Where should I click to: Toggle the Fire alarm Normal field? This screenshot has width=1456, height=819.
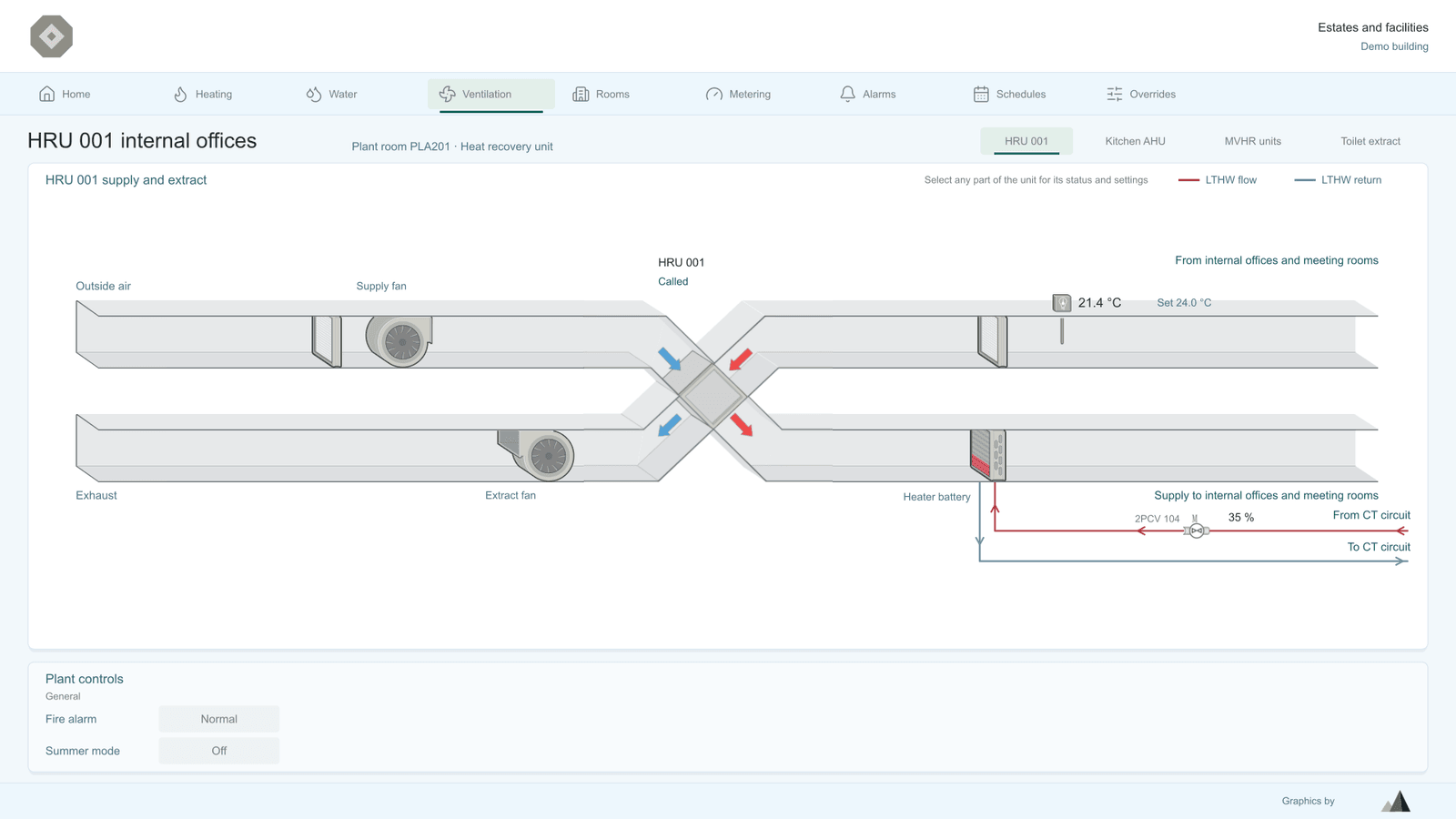(219, 719)
